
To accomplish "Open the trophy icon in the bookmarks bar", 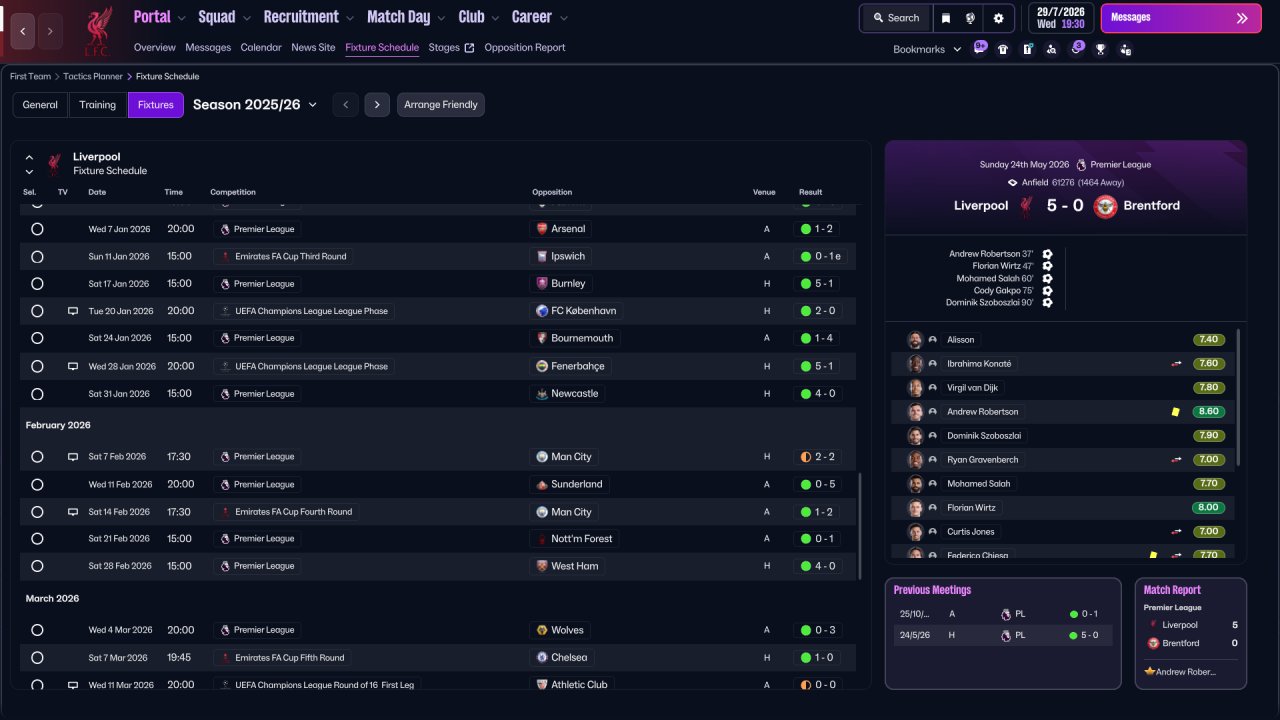I will pos(1101,49).
